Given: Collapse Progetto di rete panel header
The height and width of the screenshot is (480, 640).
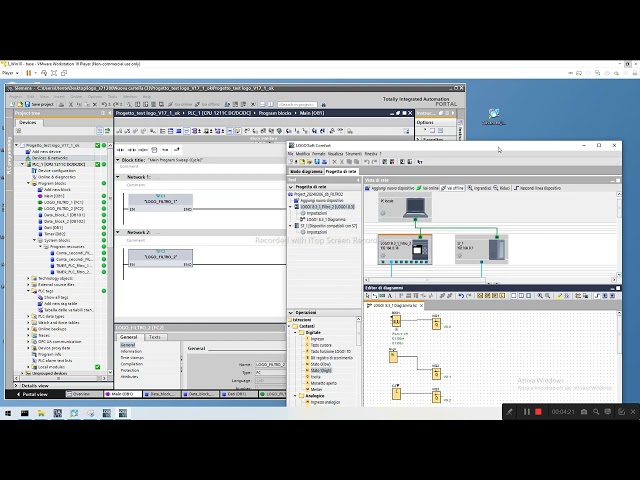Looking at the screenshot, I should (291, 187).
